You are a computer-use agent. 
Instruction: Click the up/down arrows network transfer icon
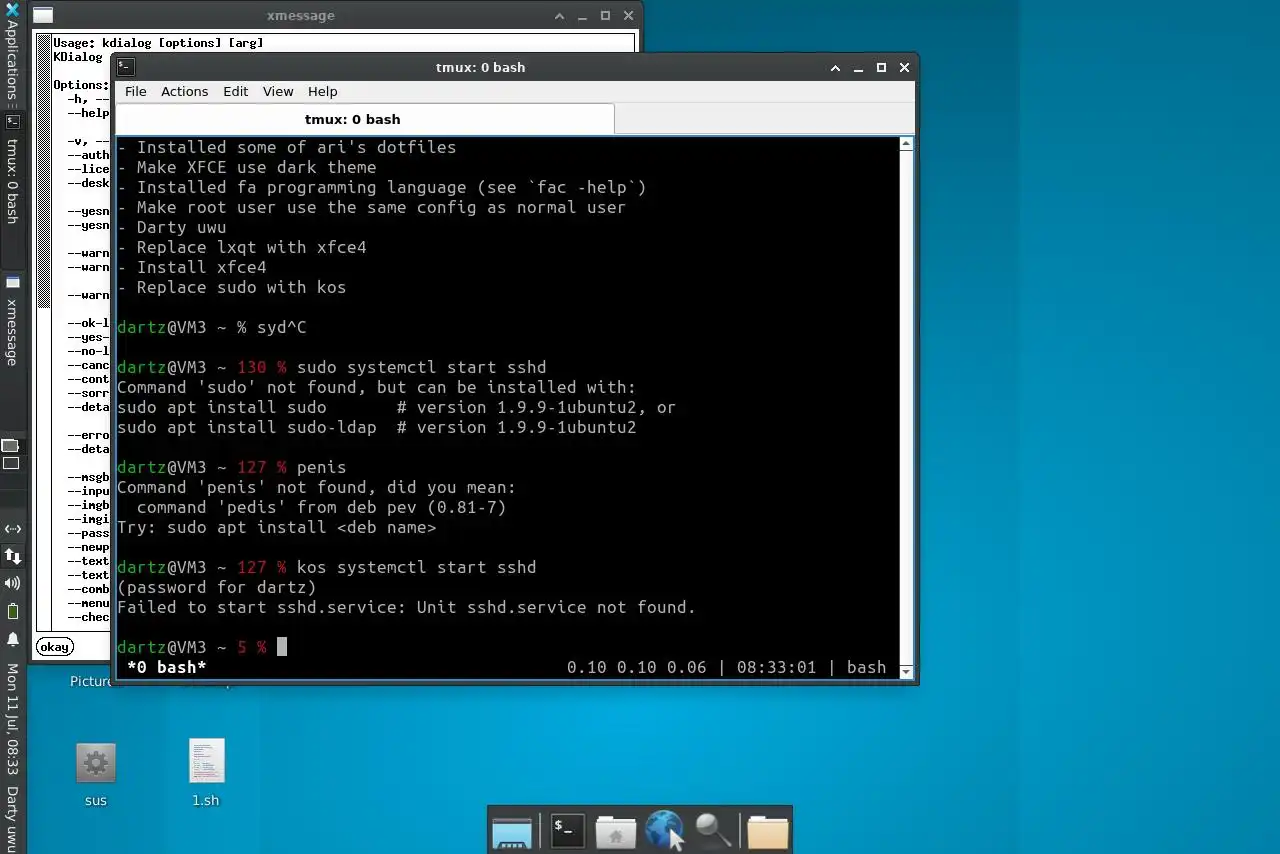tap(13, 556)
